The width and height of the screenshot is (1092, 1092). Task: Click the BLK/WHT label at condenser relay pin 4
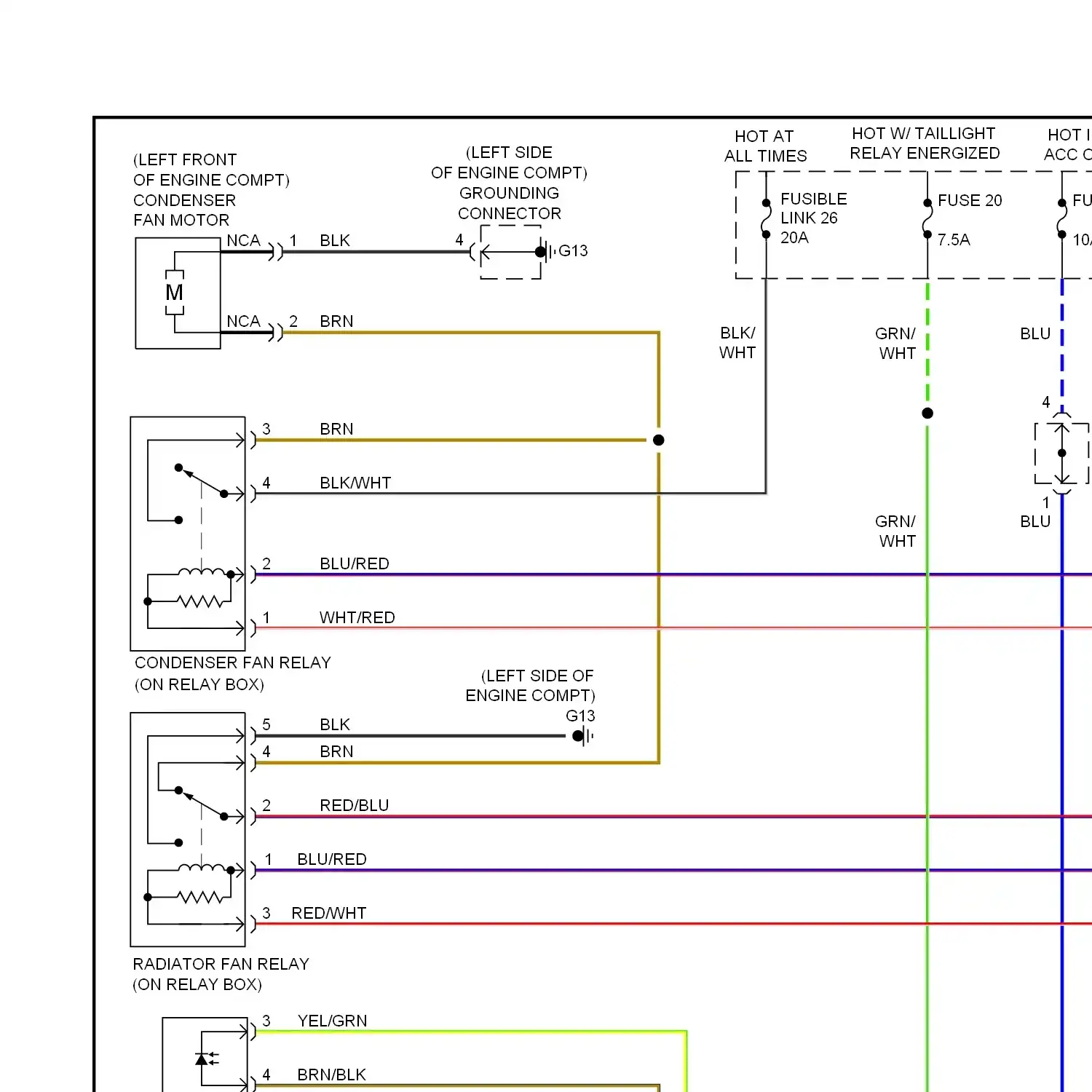click(355, 483)
